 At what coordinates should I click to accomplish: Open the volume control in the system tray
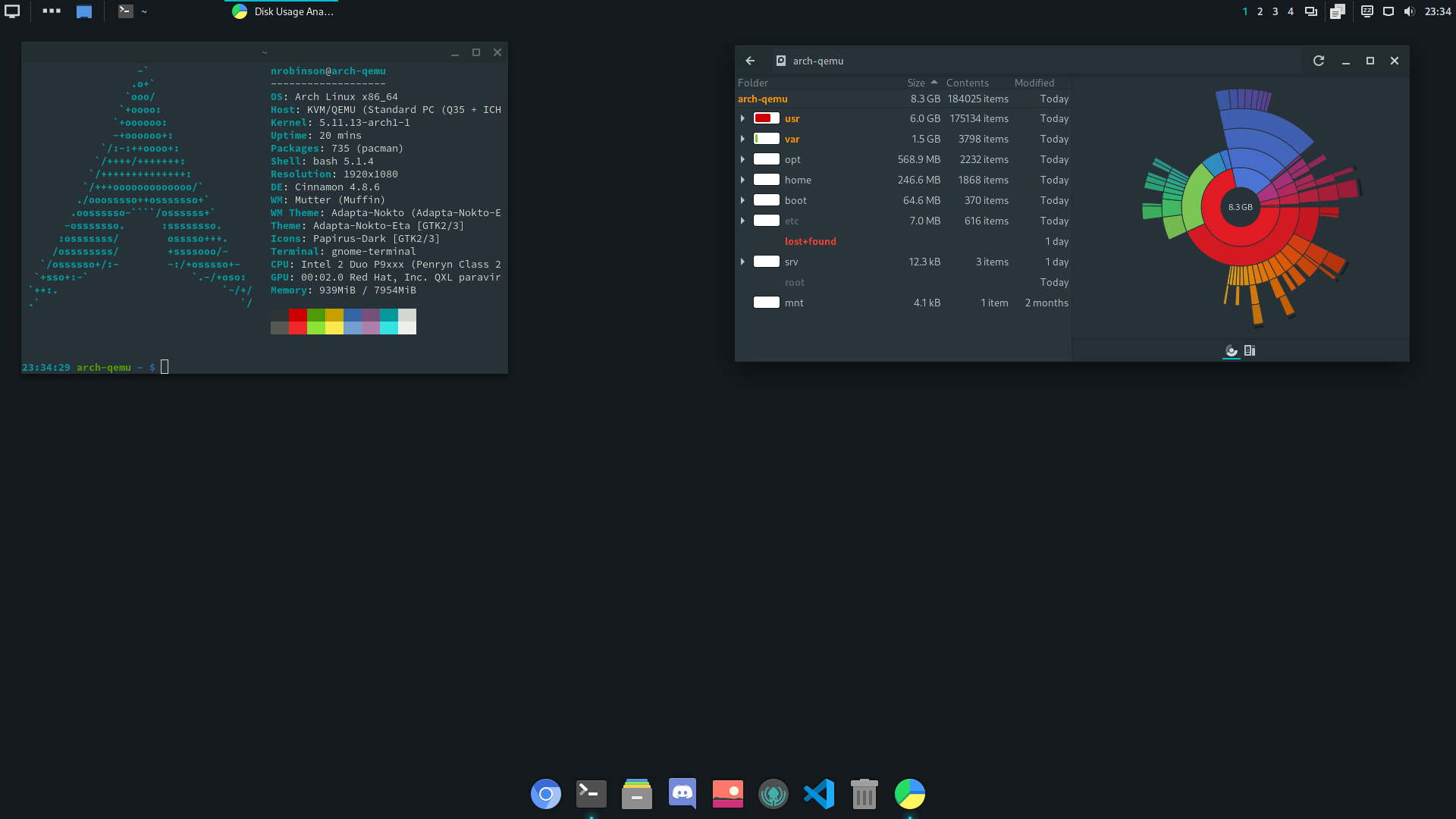point(1409,11)
